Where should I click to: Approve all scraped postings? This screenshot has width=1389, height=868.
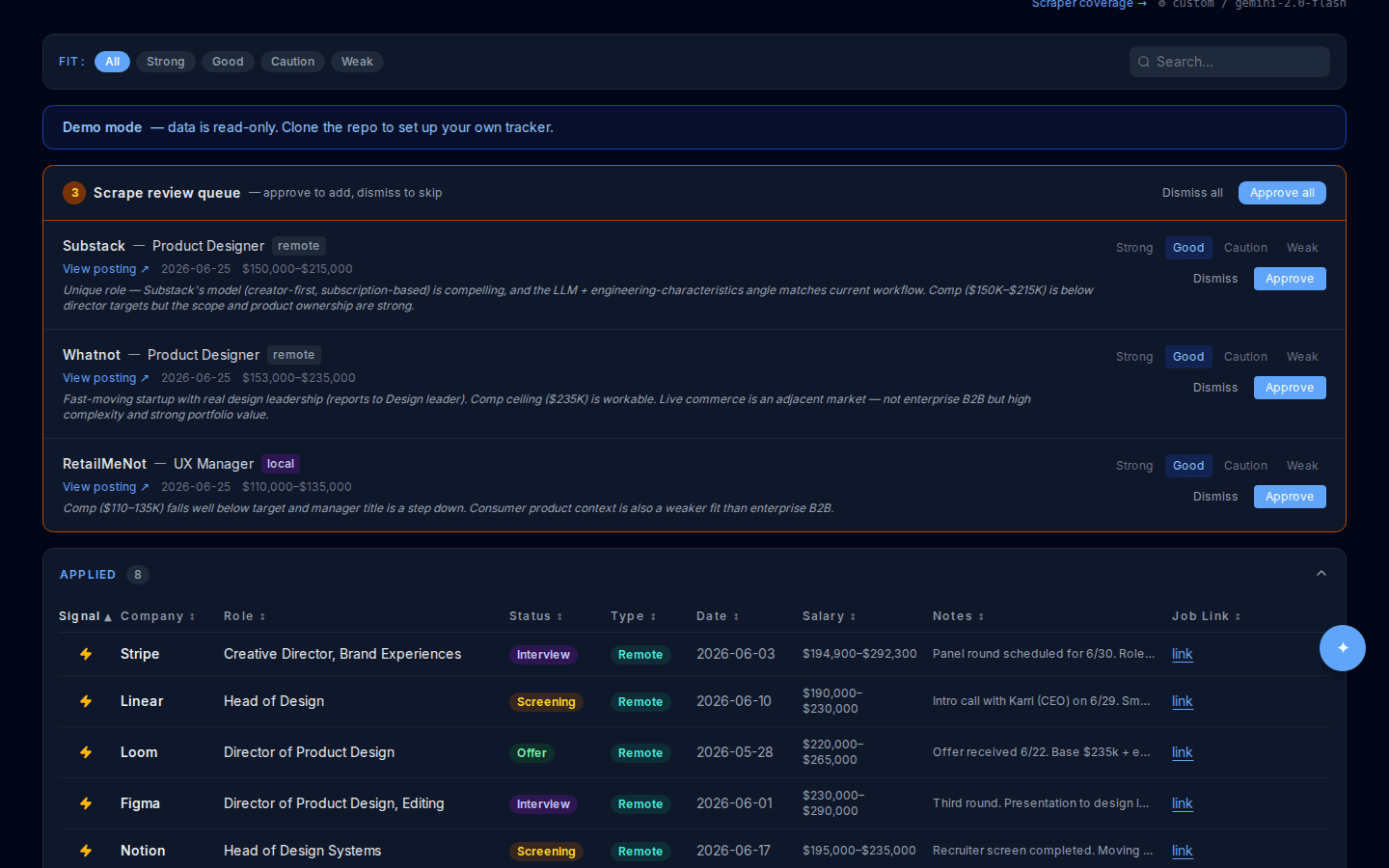1282,193
